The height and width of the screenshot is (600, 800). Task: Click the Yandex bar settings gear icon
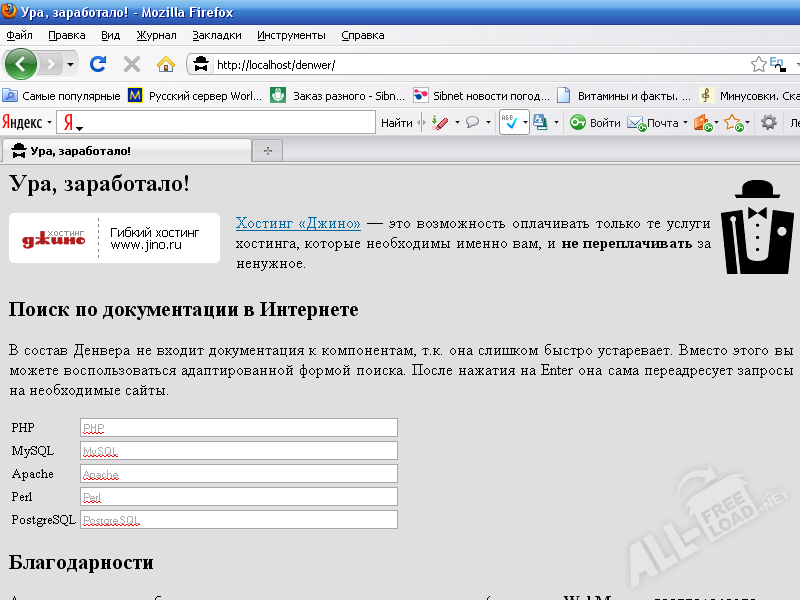pyautogui.click(x=769, y=123)
